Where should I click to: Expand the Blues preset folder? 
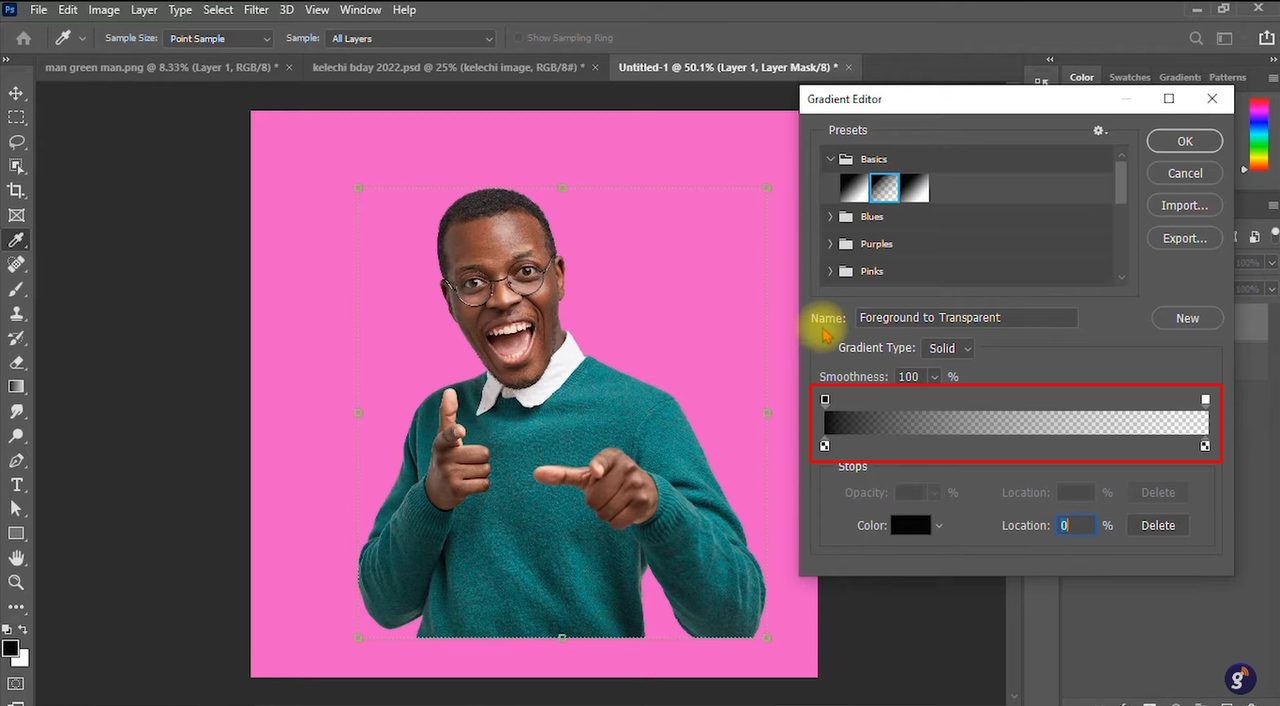click(x=830, y=217)
